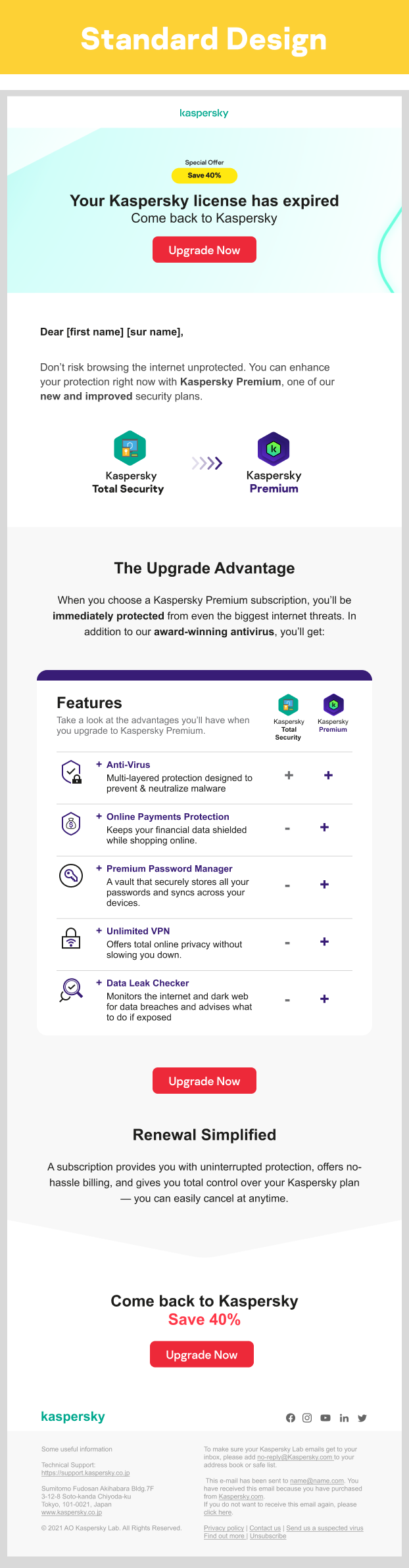Click the Kaspersky Total Security product icon
The image size is (409, 1568).
point(130,448)
